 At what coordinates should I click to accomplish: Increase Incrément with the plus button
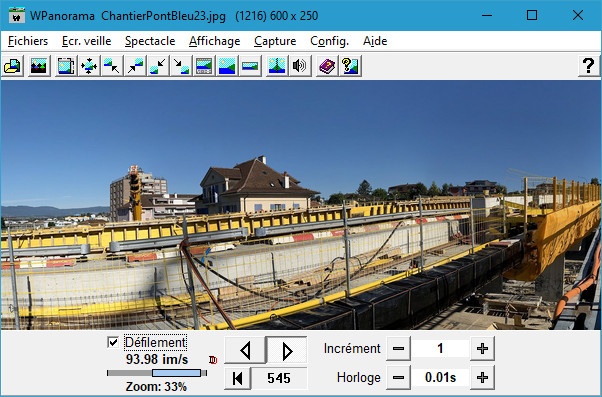tap(482, 349)
